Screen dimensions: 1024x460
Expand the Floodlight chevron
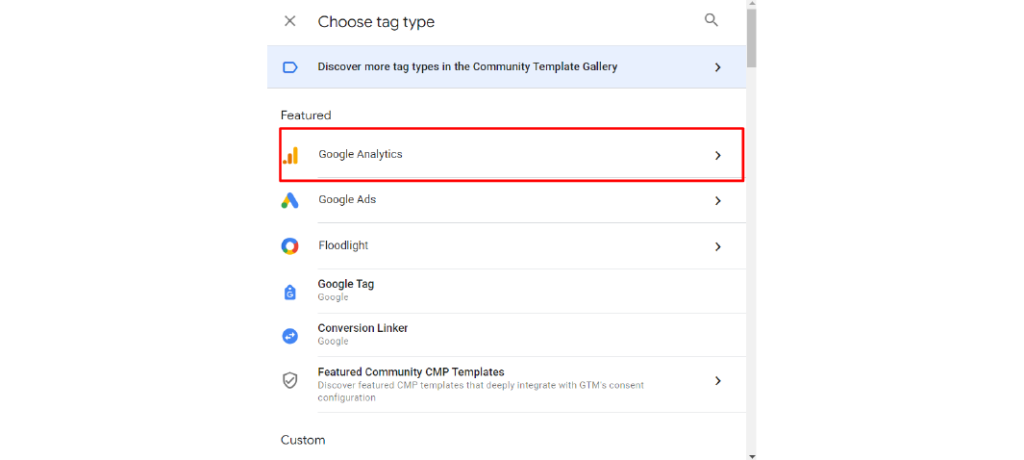(x=718, y=246)
